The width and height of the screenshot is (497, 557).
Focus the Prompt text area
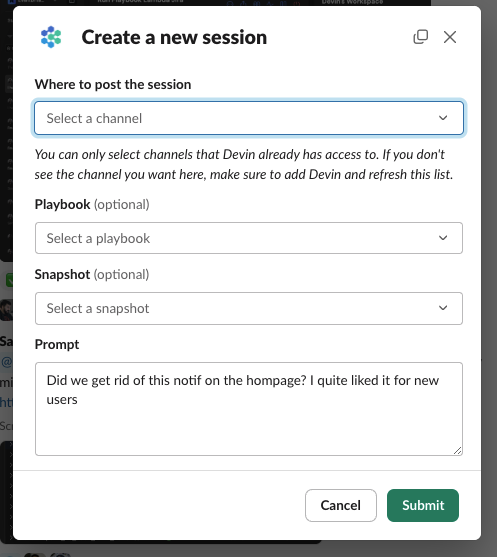click(x=249, y=409)
